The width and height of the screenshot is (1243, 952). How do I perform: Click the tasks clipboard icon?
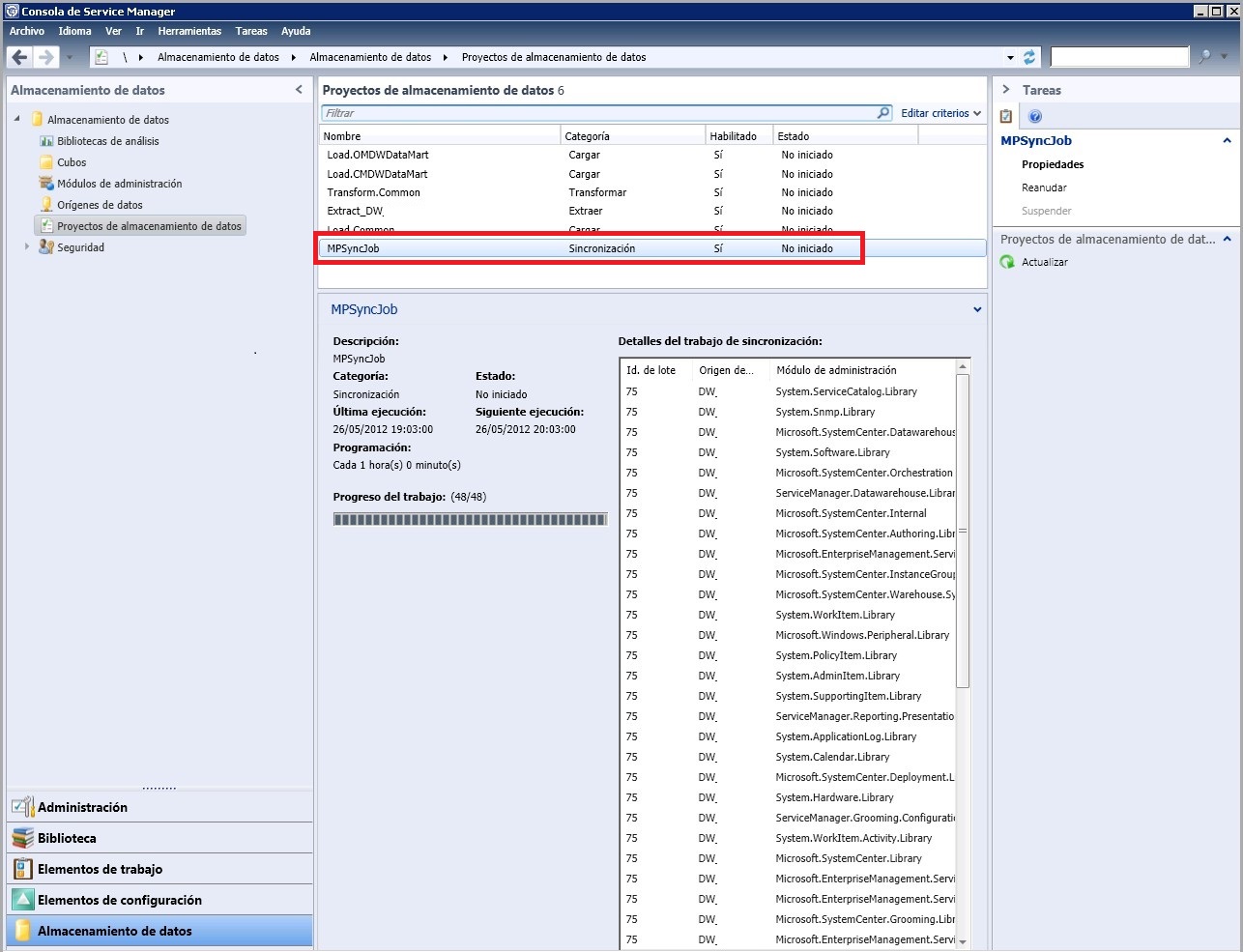(1006, 116)
